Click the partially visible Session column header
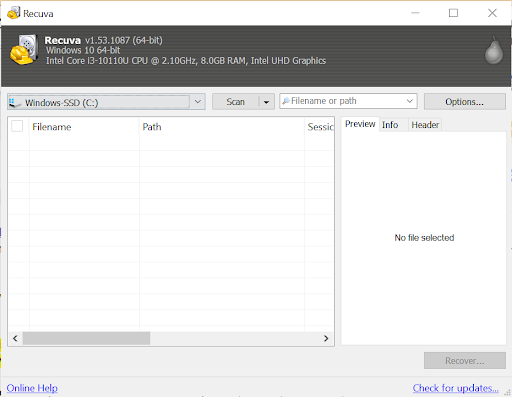The height and width of the screenshot is (397, 512). click(319, 127)
